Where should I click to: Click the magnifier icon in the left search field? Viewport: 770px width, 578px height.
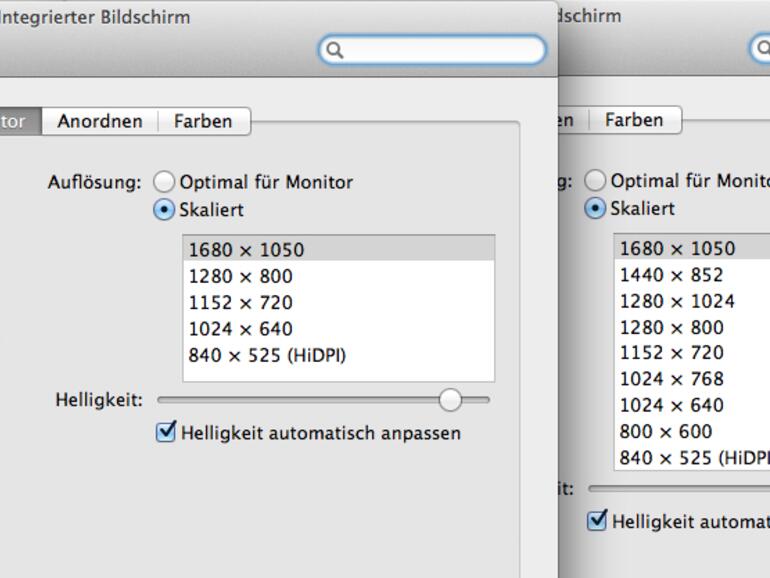335,50
